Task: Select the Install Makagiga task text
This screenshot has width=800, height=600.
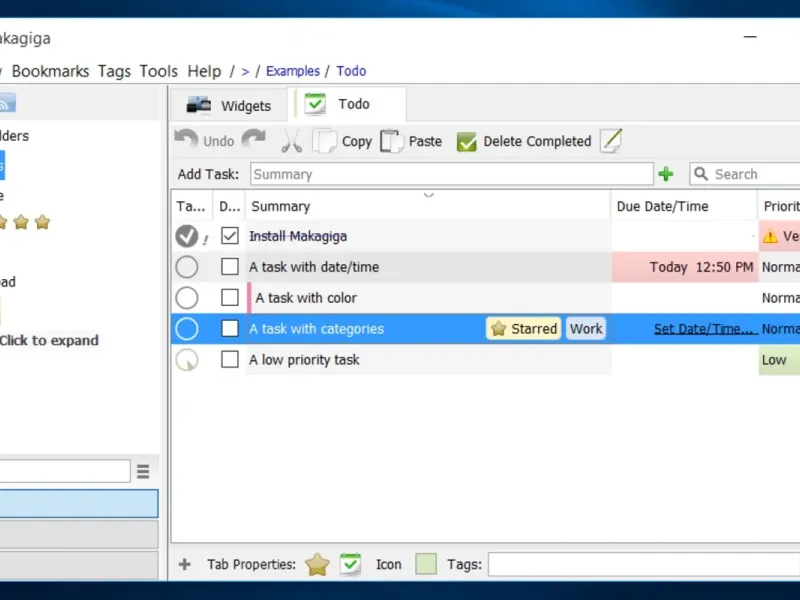Action: point(298,236)
